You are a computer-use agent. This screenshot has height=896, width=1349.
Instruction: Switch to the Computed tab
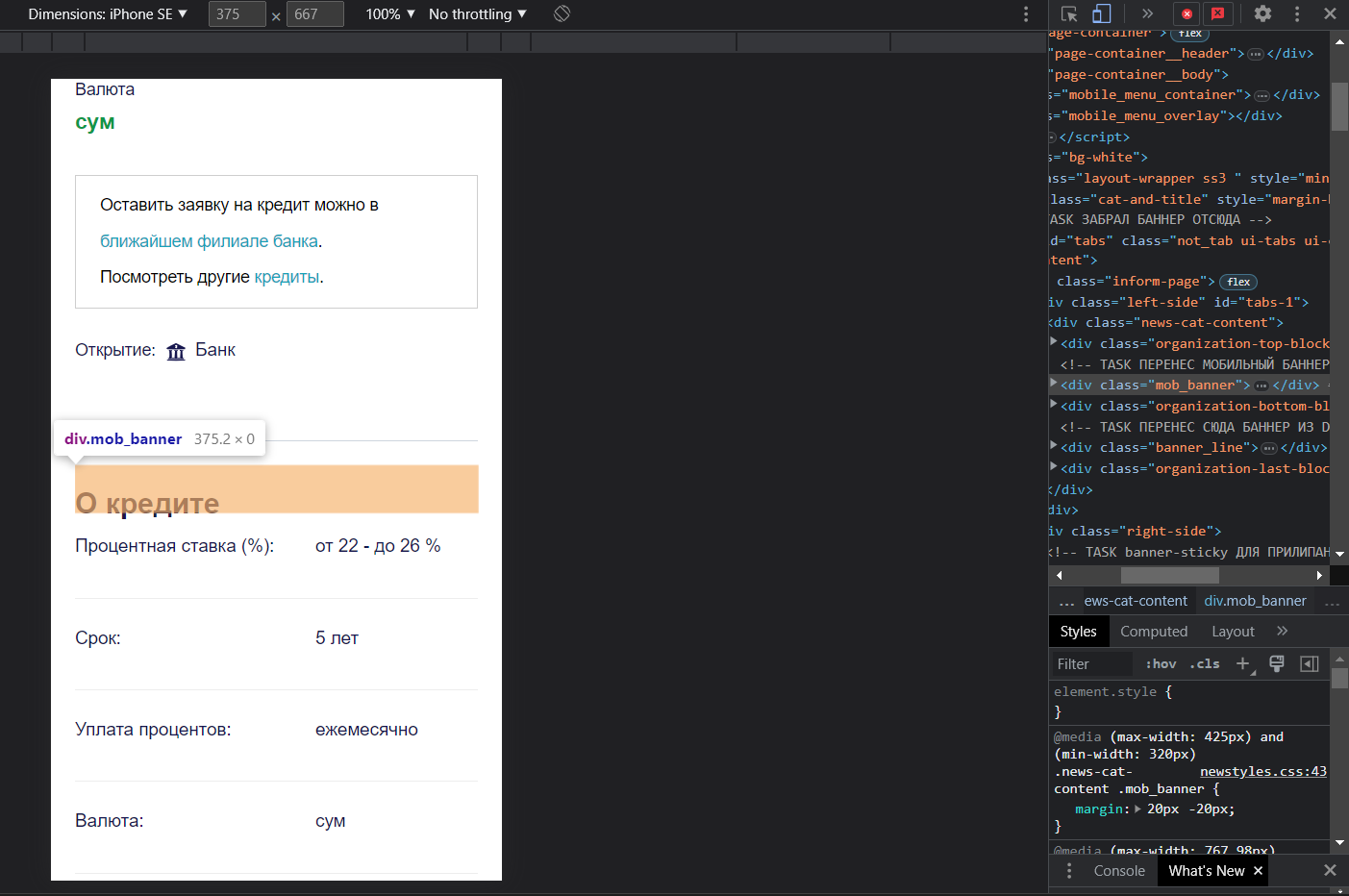(x=1154, y=632)
